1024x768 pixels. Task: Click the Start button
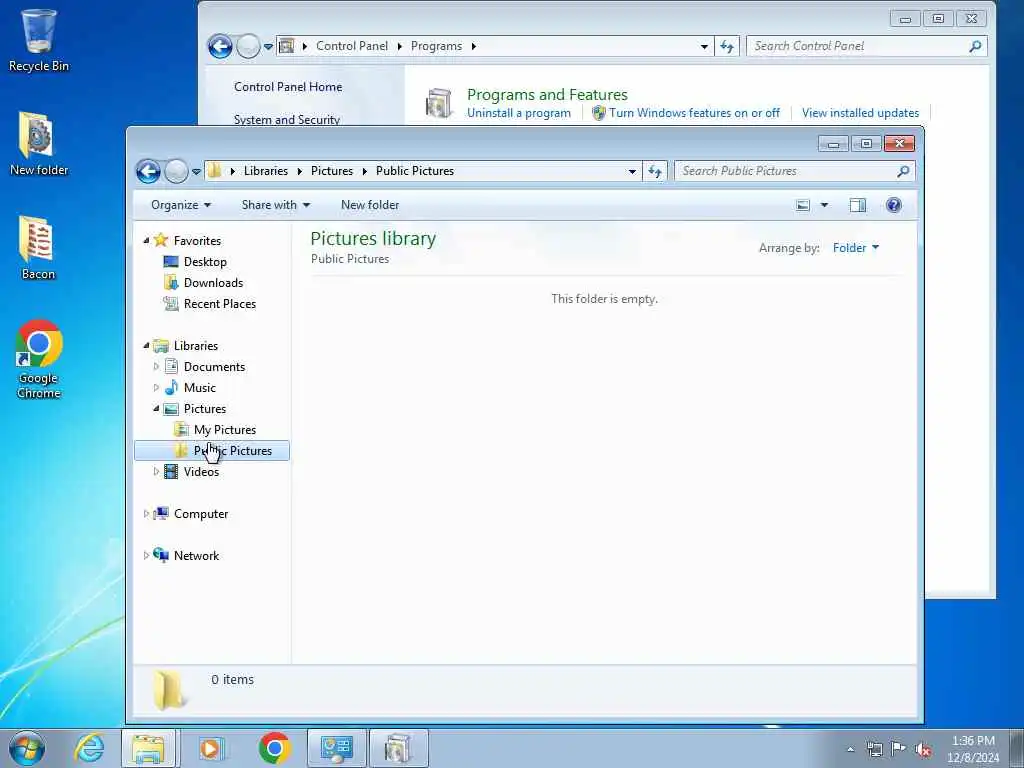[x=27, y=748]
